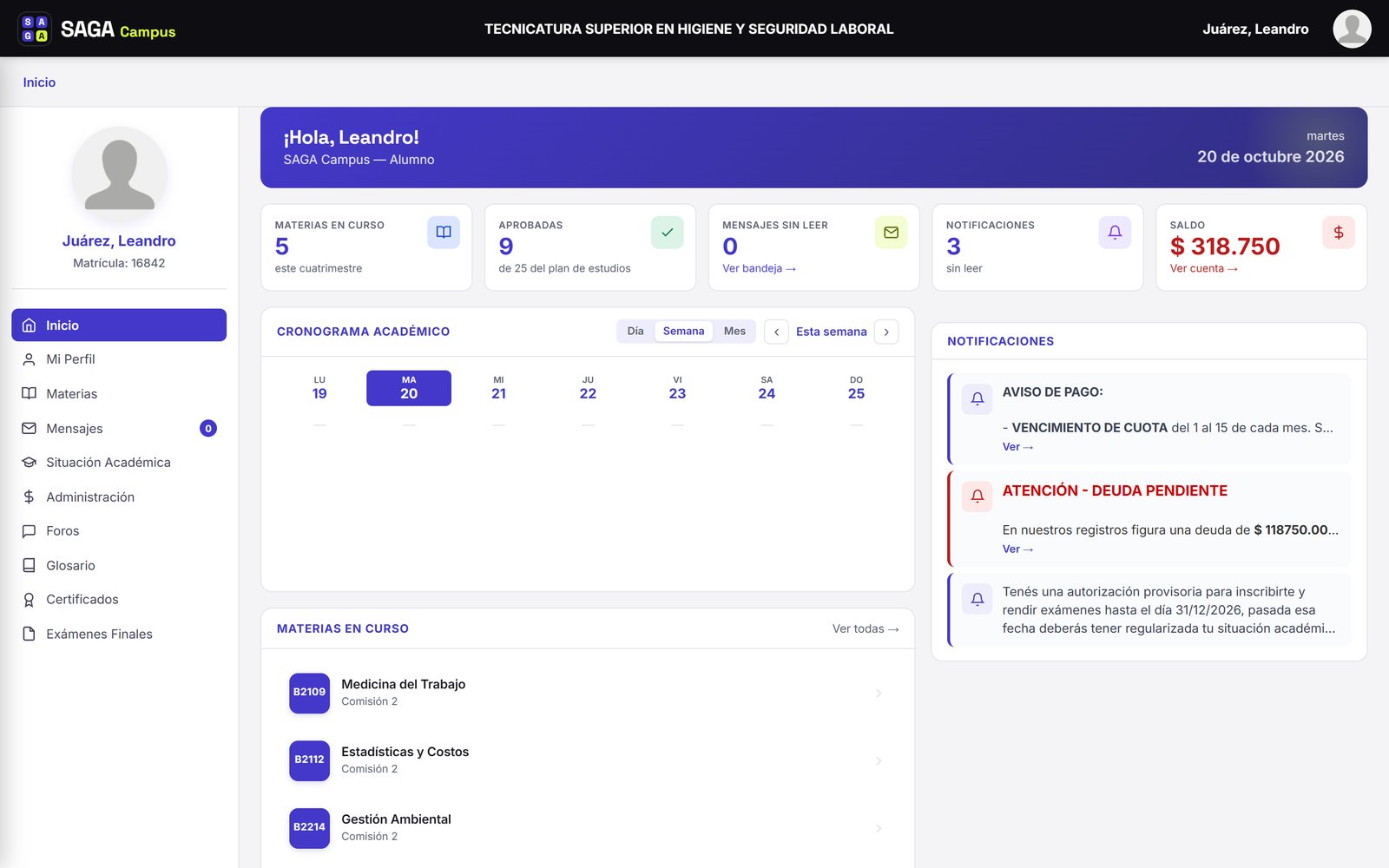
Task: Expand Estadísticas y Costos row chevron
Action: [x=879, y=760]
